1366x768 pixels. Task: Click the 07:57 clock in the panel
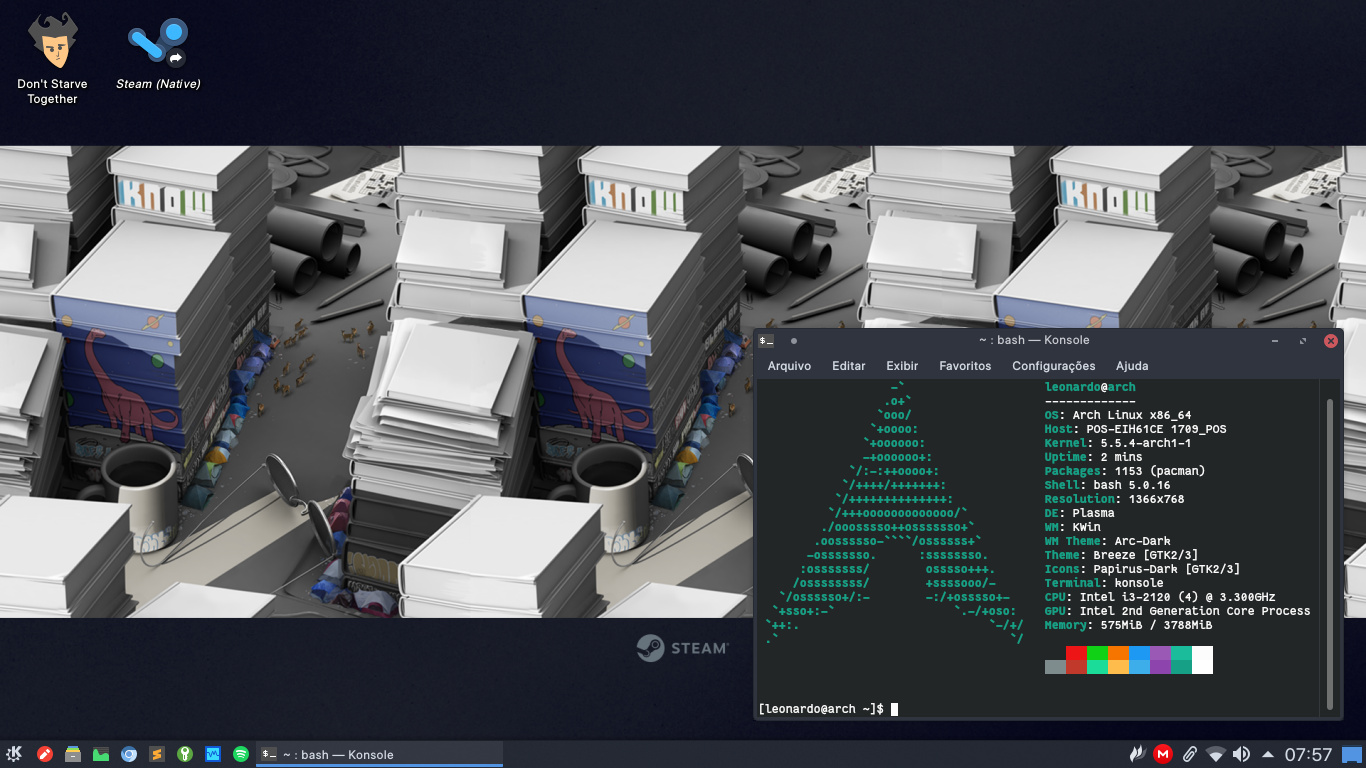(1308, 754)
